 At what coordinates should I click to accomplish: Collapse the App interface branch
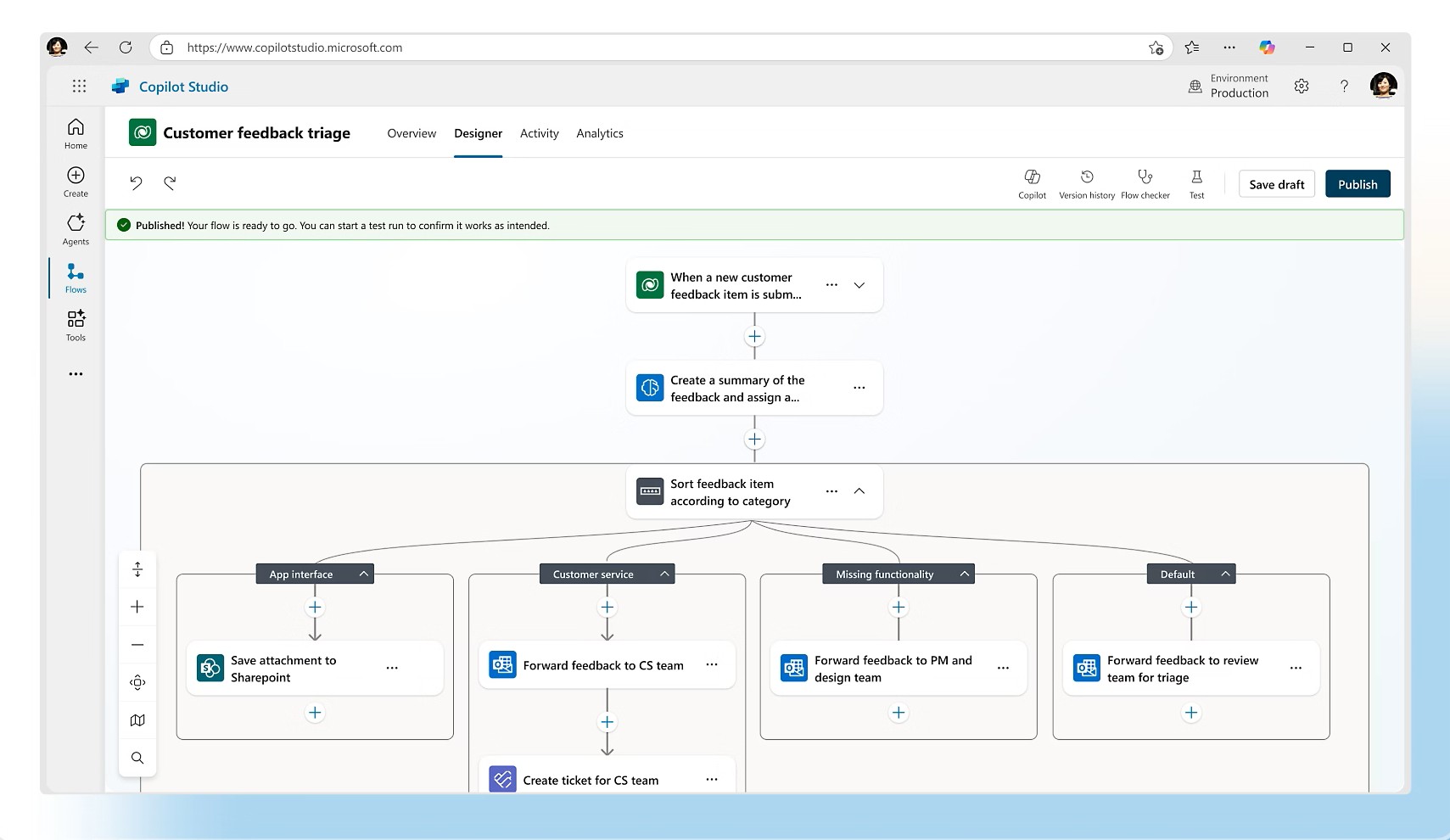coord(363,574)
